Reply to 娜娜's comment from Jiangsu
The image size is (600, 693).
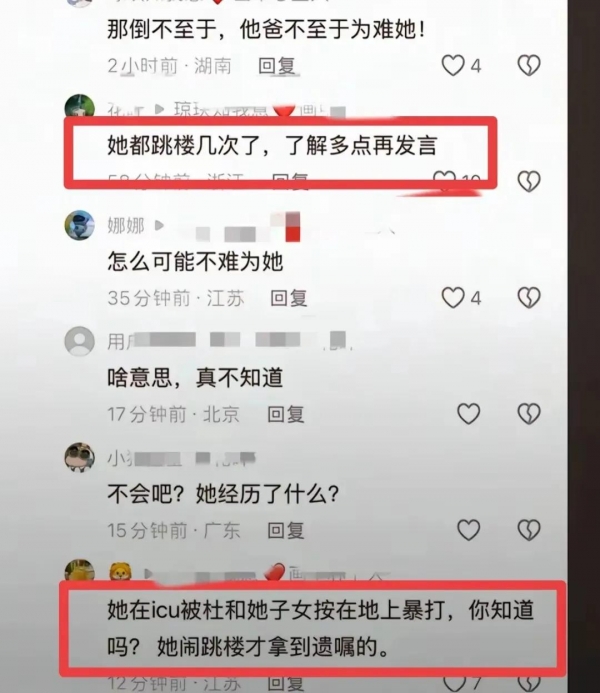point(289,298)
